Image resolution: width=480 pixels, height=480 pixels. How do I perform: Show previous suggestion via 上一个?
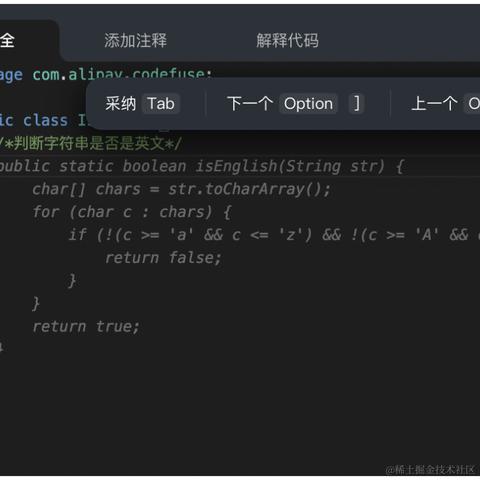(435, 104)
